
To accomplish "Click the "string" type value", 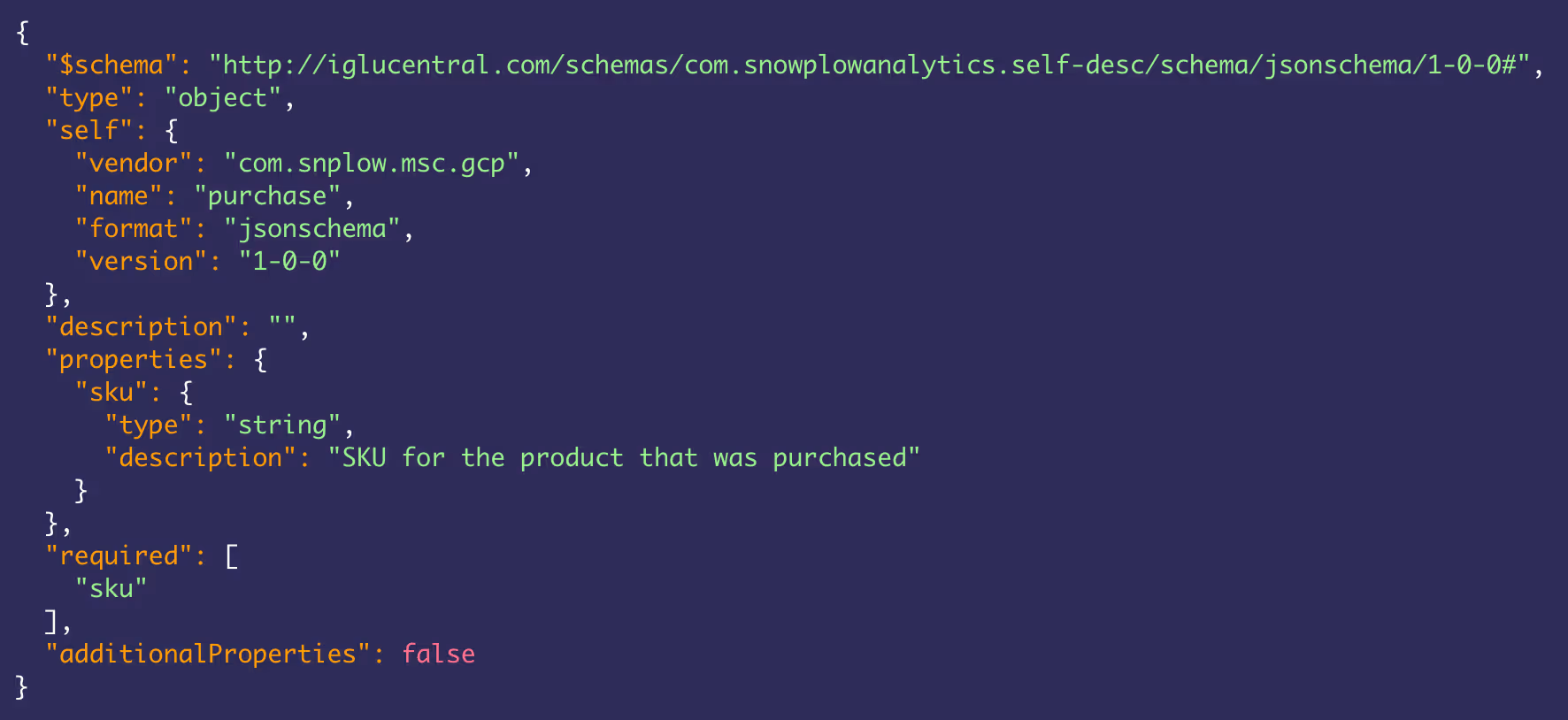I will tap(282, 425).
